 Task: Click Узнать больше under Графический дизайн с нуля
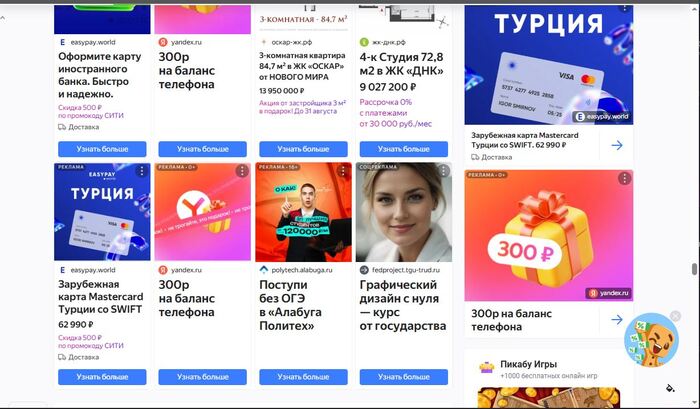pyautogui.click(x=404, y=377)
